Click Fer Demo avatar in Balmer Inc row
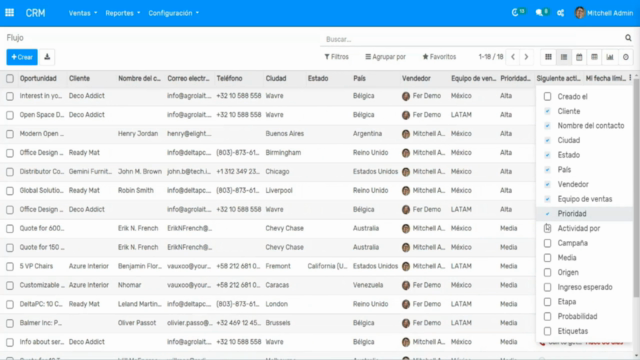This screenshot has height=360, width=640. tap(406, 323)
